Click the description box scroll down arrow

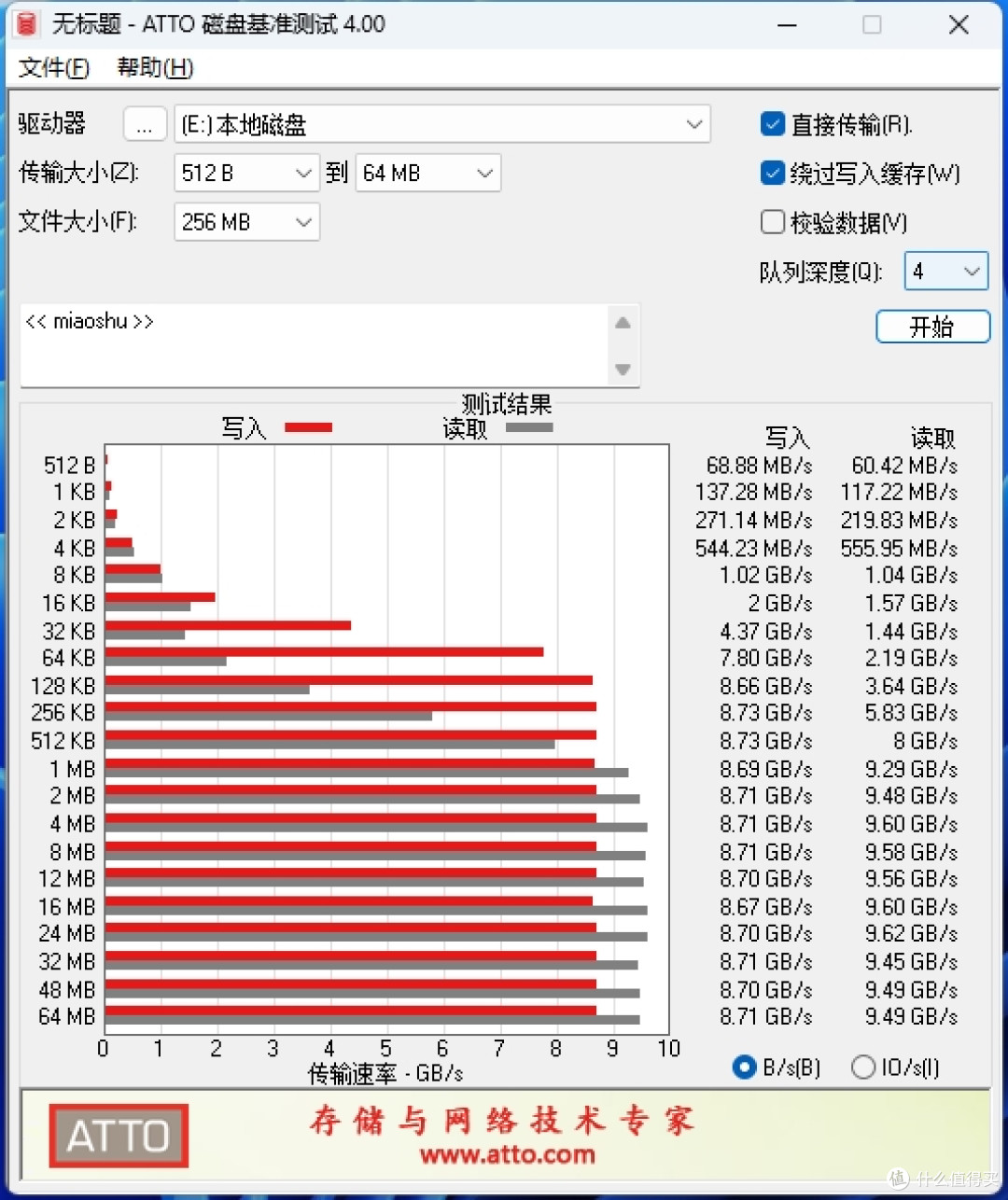click(x=623, y=370)
